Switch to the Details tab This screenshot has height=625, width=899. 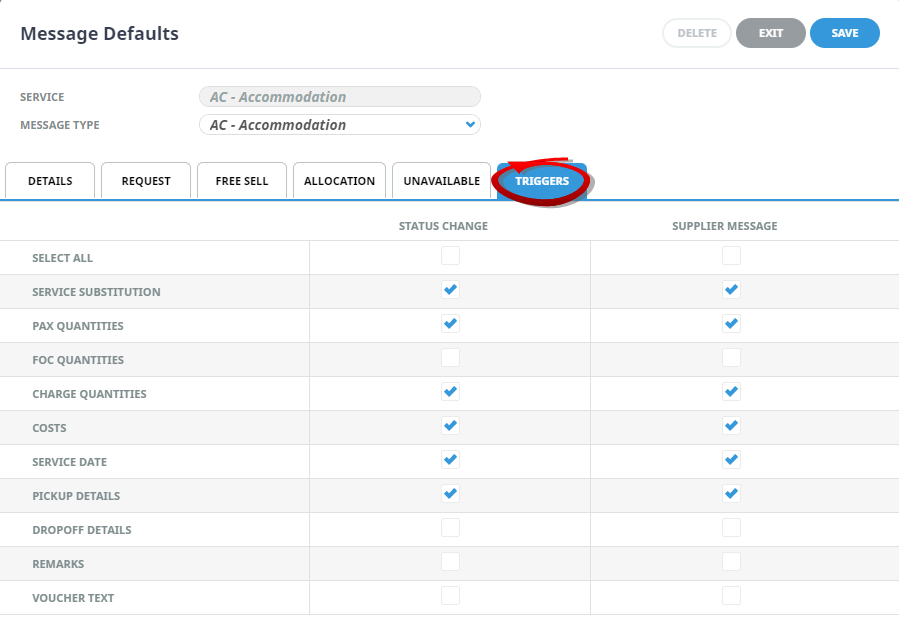click(x=50, y=181)
